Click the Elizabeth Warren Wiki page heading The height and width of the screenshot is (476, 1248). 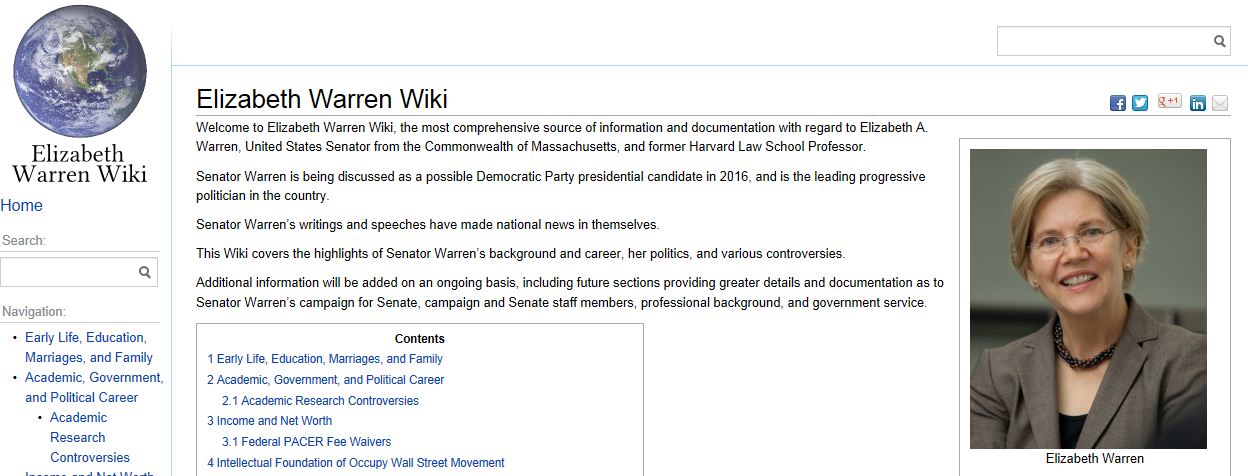pyautogui.click(x=322, y=99)
